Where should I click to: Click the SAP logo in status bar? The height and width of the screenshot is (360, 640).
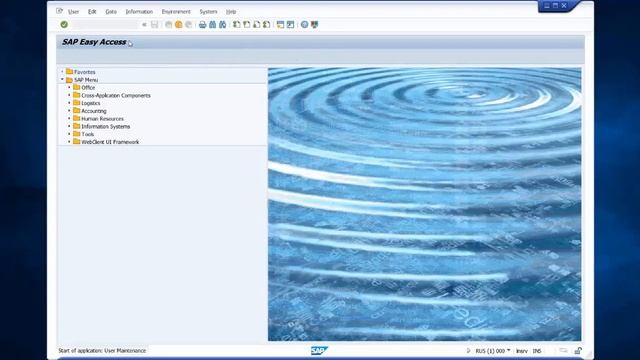click(319, 351)
